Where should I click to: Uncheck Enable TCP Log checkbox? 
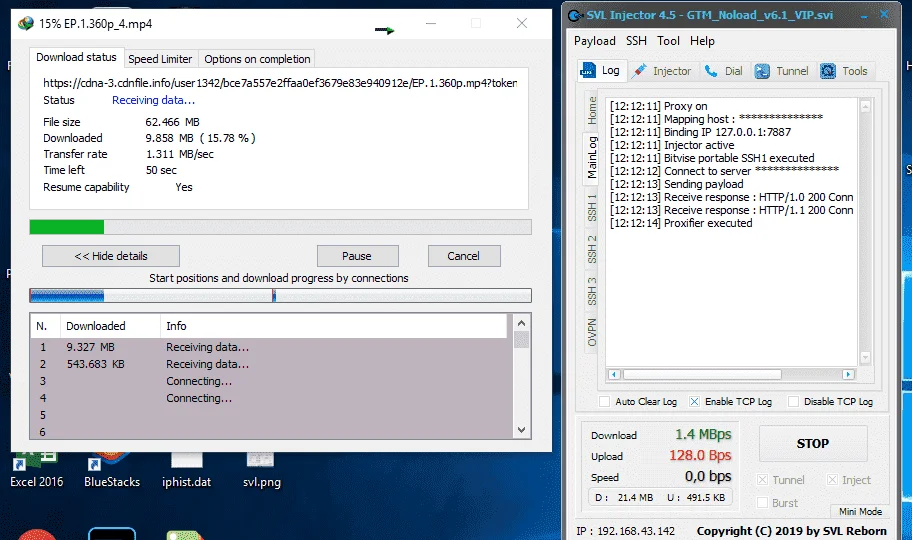pyautogui.click(x=694, y=402)
